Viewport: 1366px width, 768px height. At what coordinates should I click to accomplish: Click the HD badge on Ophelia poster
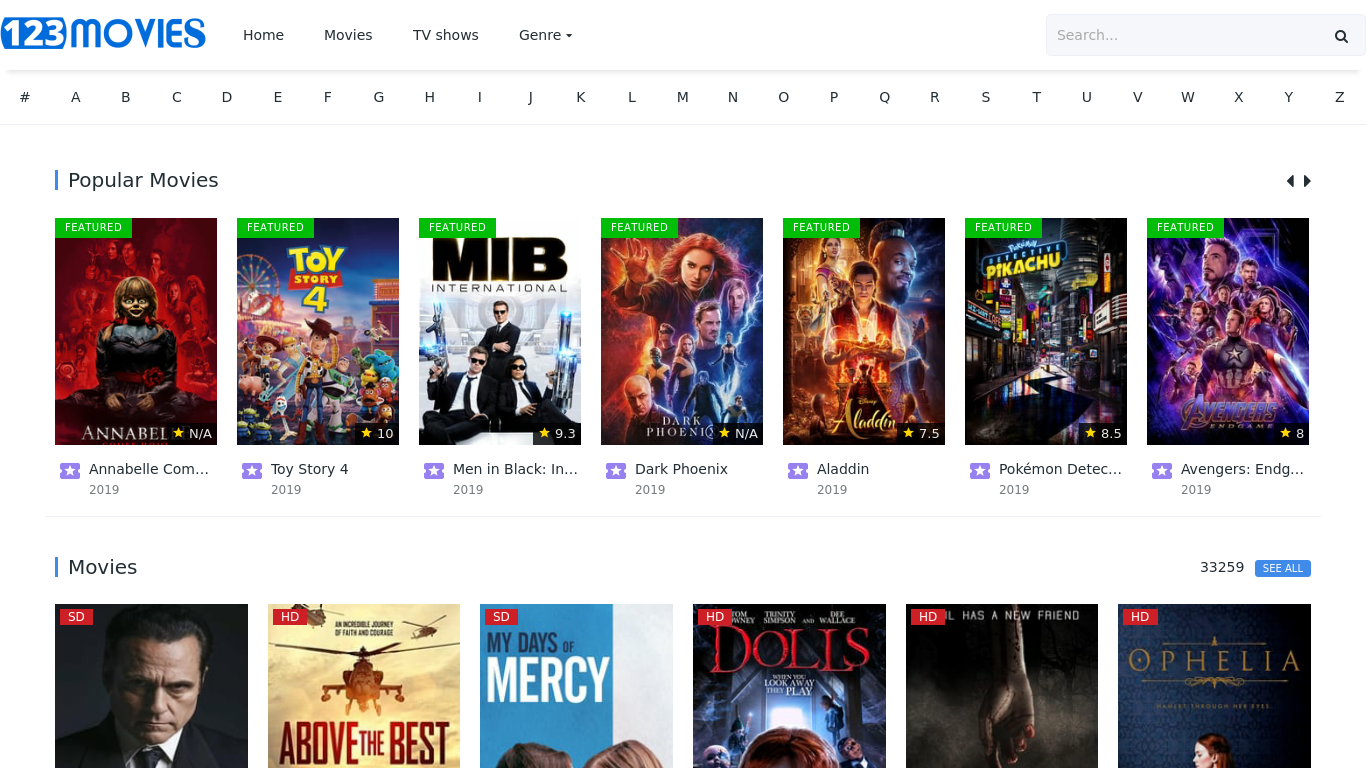(1140, 617)
